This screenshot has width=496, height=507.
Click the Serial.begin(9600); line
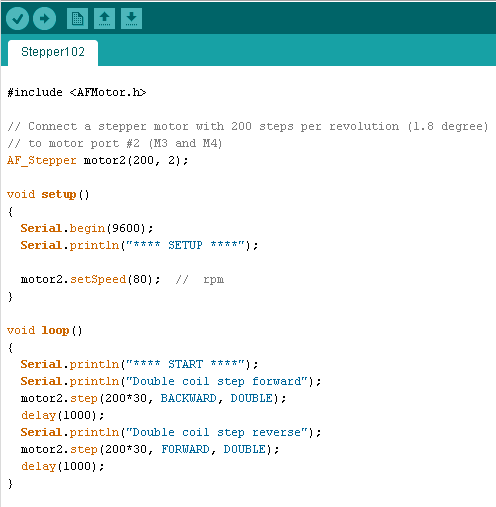[x=87, y=228]
